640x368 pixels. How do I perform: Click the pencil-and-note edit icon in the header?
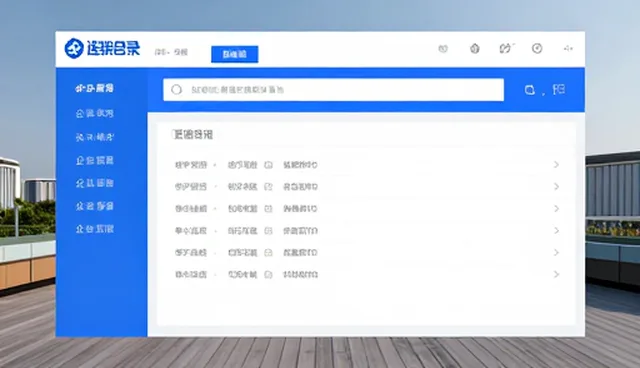point(506,49)
